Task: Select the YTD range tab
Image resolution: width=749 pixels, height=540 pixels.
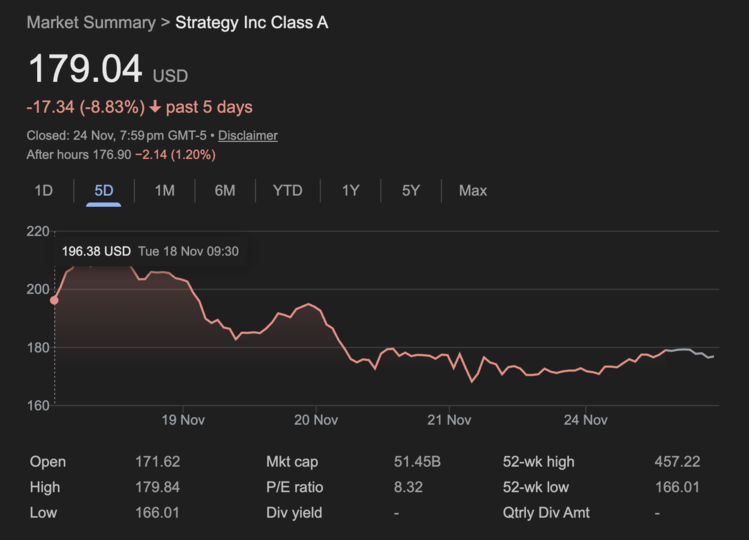Action: click(x=287, y=190)
